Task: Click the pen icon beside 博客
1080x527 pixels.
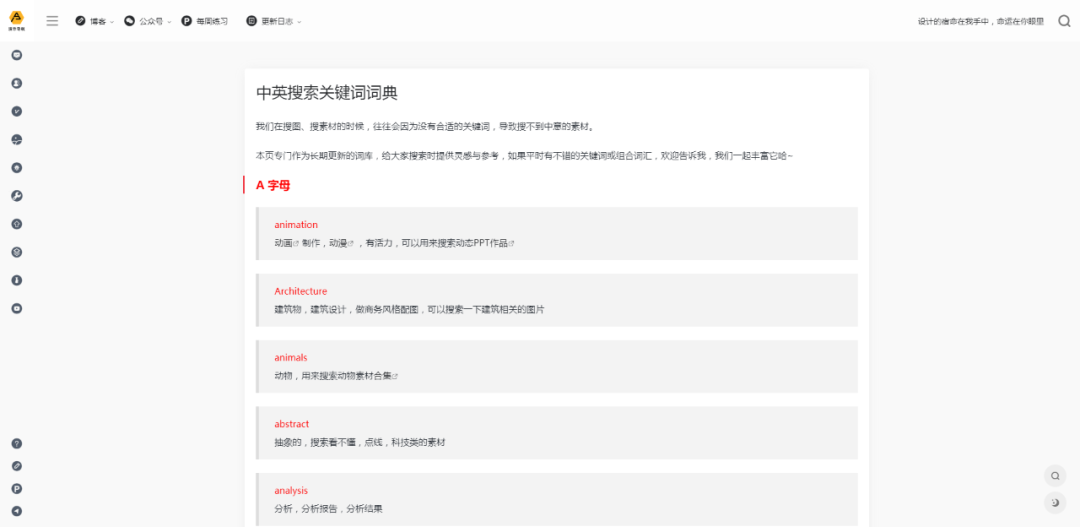Action: coord(81,21)
